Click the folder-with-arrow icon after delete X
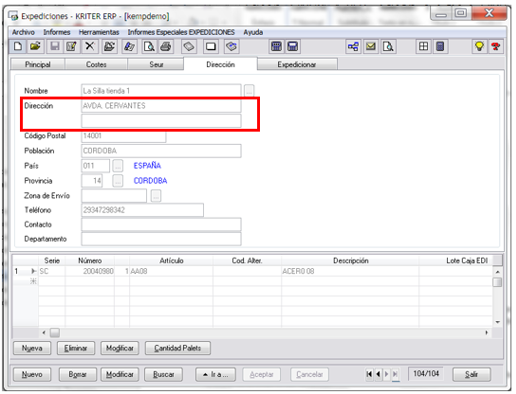This screenshot has height=394, width=516. pyautogui.click(x=109, y=46)
